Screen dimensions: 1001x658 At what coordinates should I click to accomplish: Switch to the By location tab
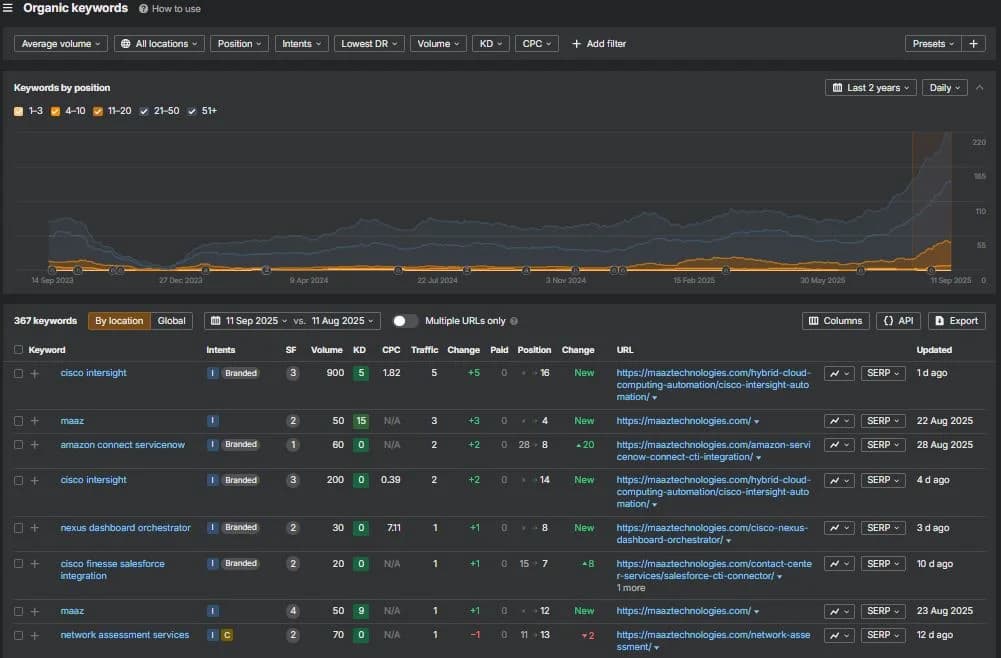click(119, 321)
